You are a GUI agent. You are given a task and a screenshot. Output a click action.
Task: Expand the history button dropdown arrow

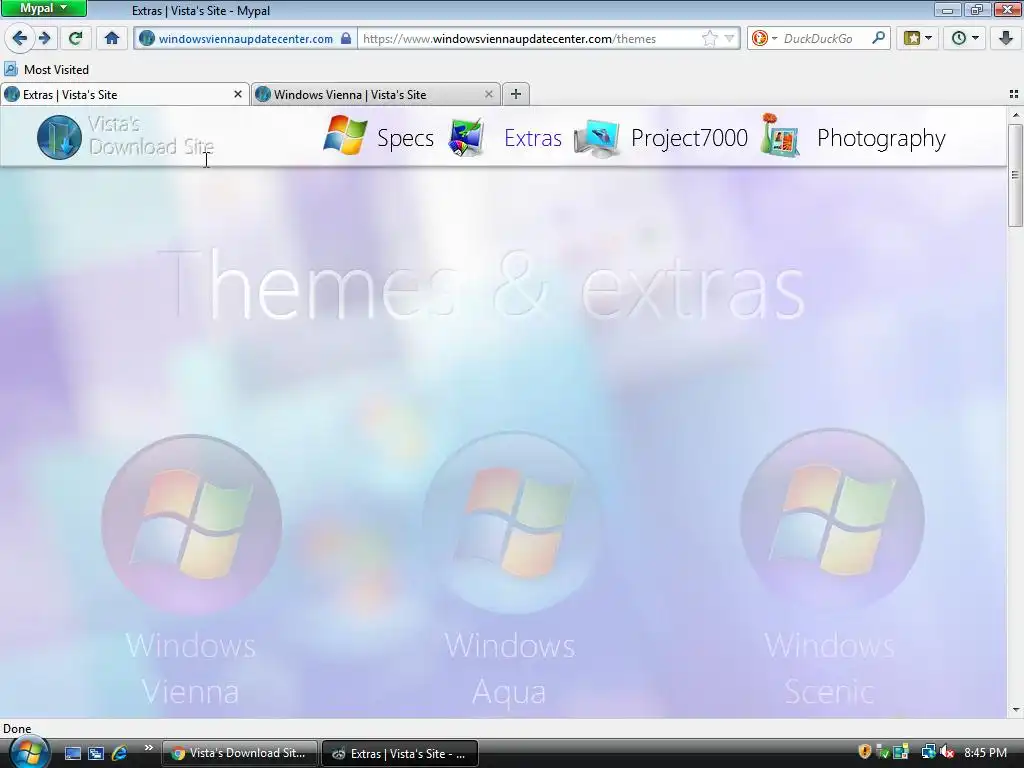coord(976,39)
